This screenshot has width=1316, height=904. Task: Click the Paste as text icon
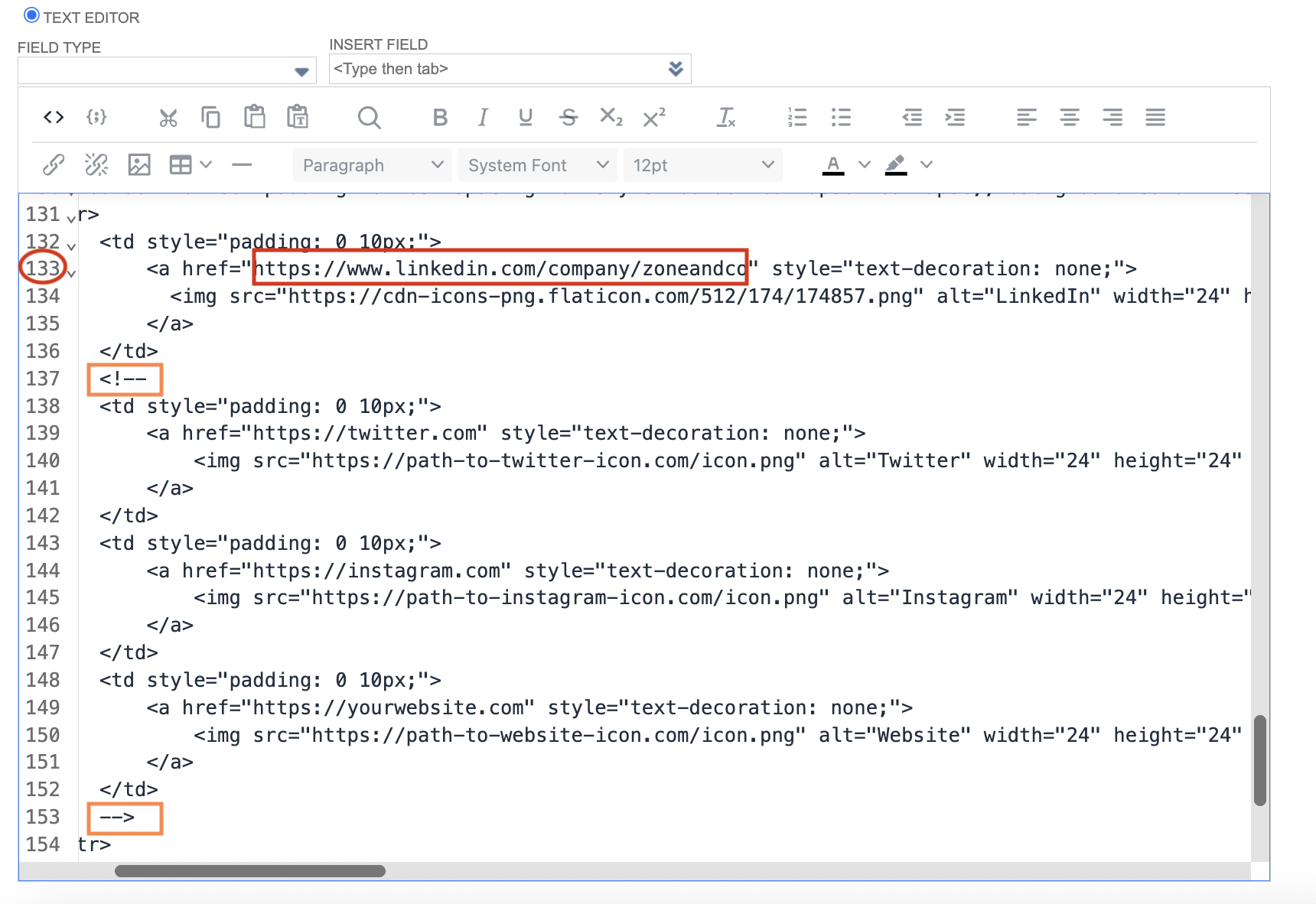(x=298, y=117)
